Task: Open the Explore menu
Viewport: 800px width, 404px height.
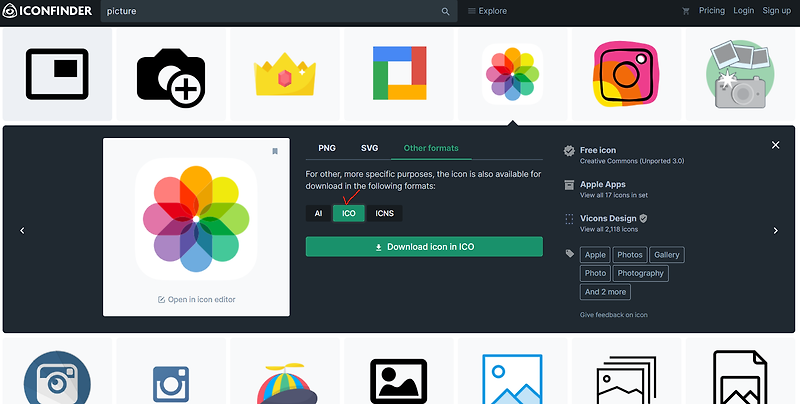Action: tap(487, 11)
